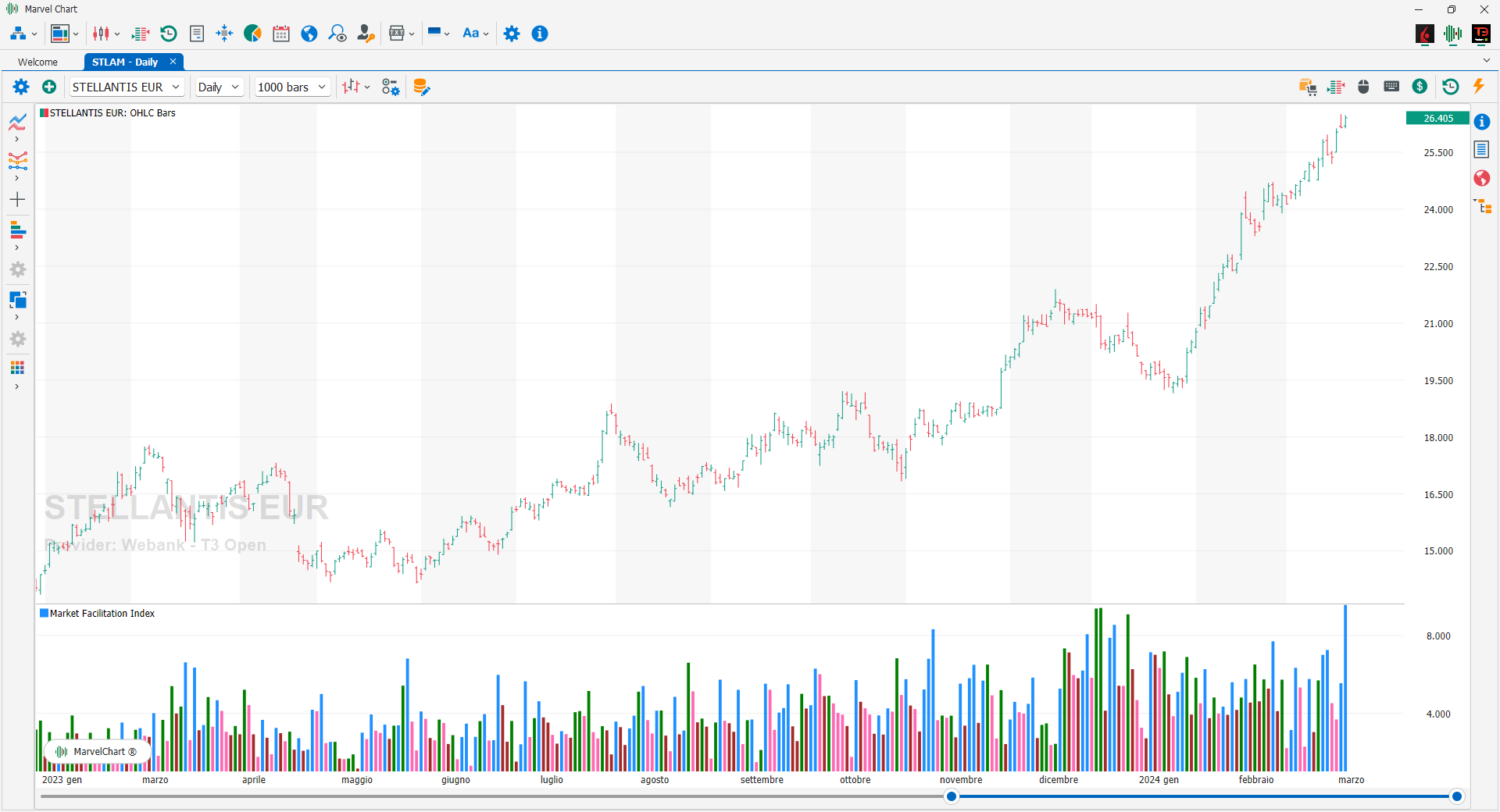Expand chevron under line chart tool

pos(17,139)
